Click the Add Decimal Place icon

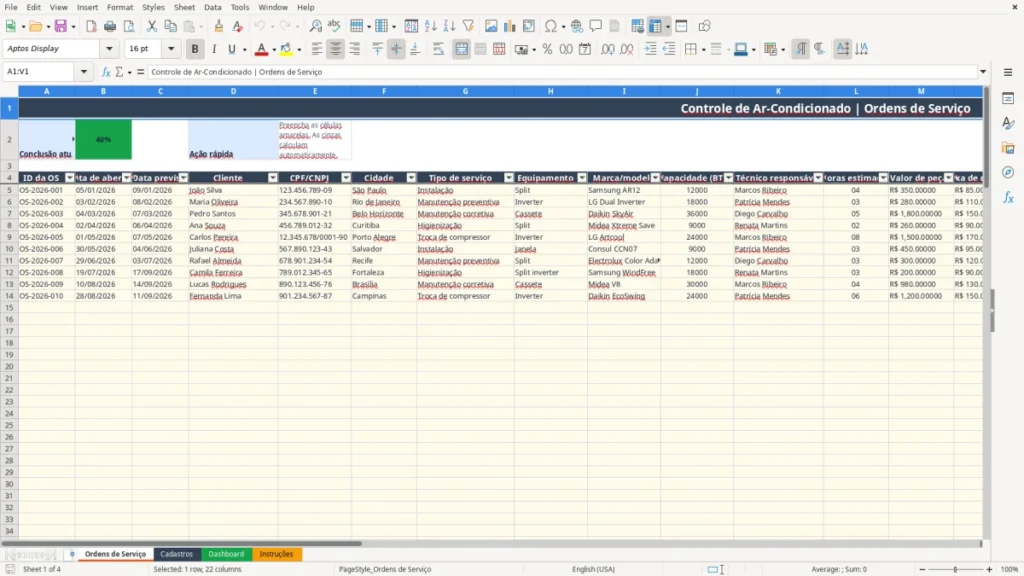(607, 49)
